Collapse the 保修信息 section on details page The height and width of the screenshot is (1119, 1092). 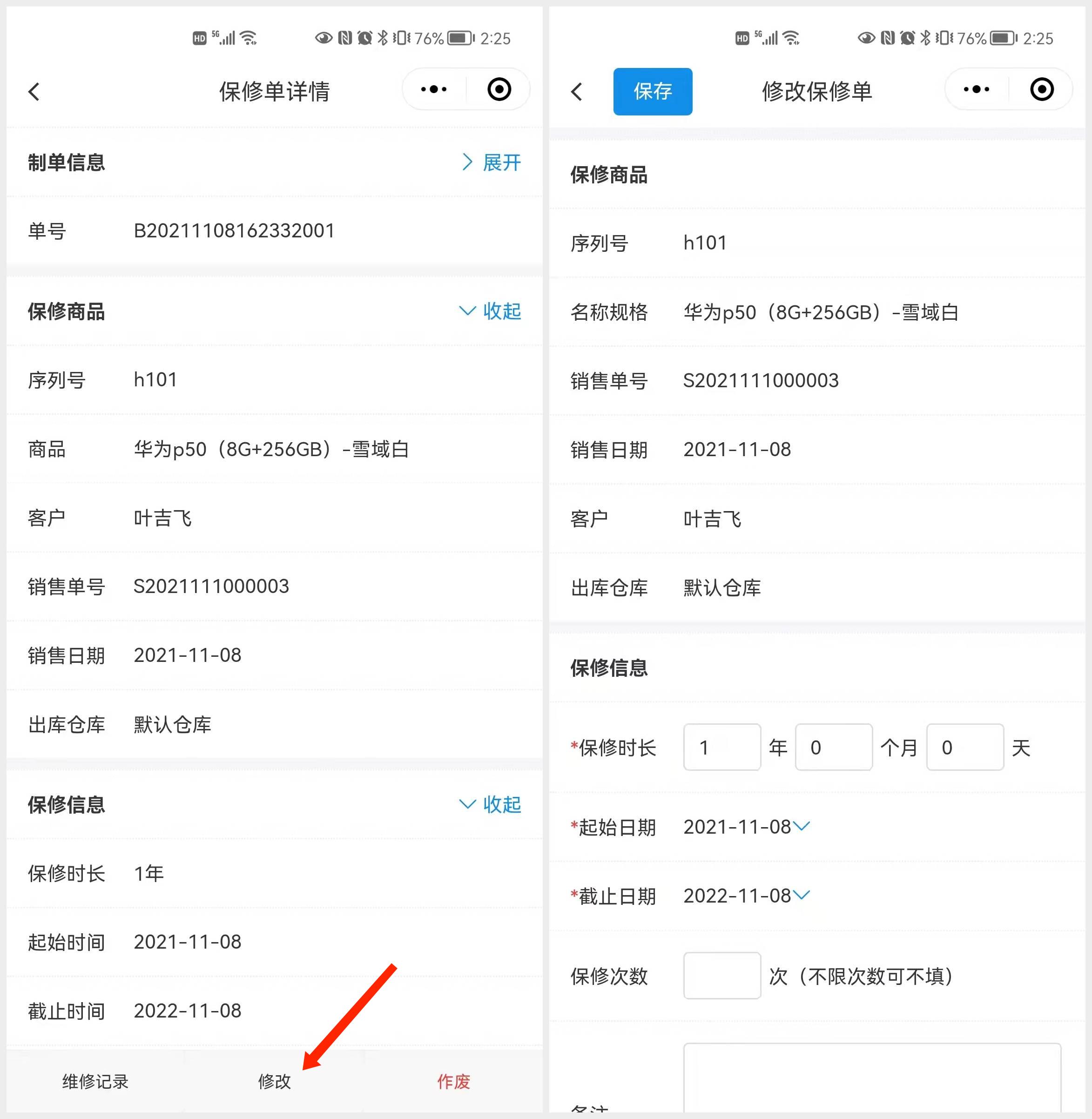point(490,805)
